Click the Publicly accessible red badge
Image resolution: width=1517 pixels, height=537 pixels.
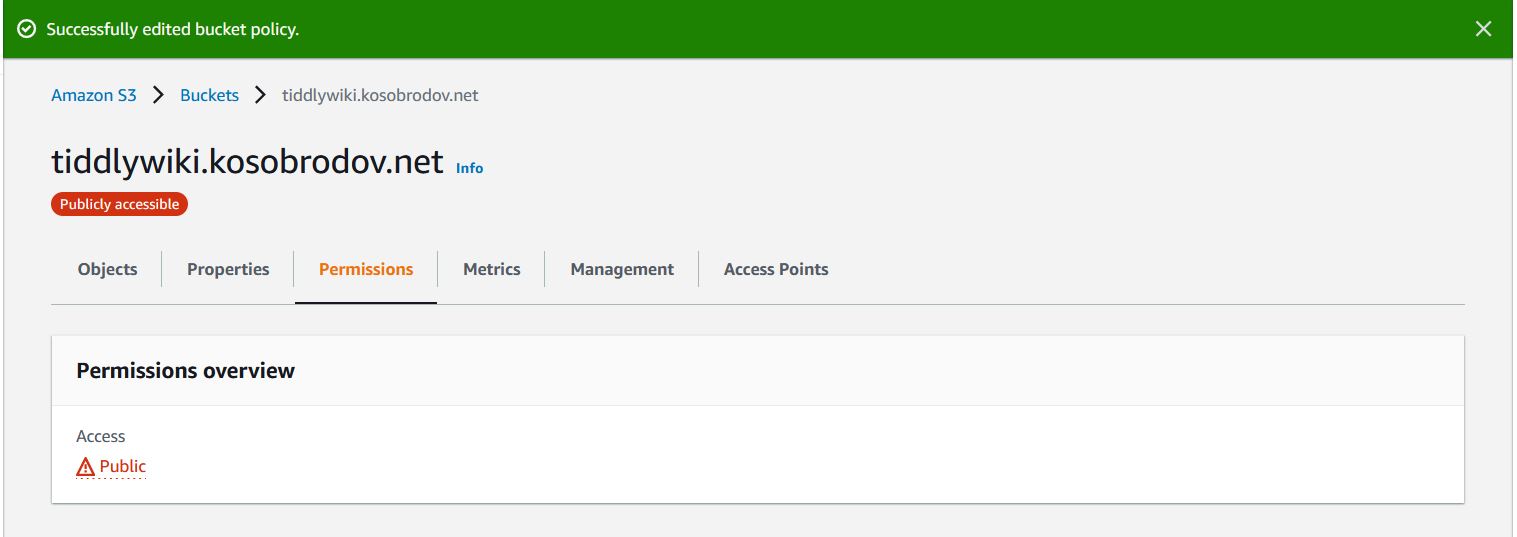[119, 204]
